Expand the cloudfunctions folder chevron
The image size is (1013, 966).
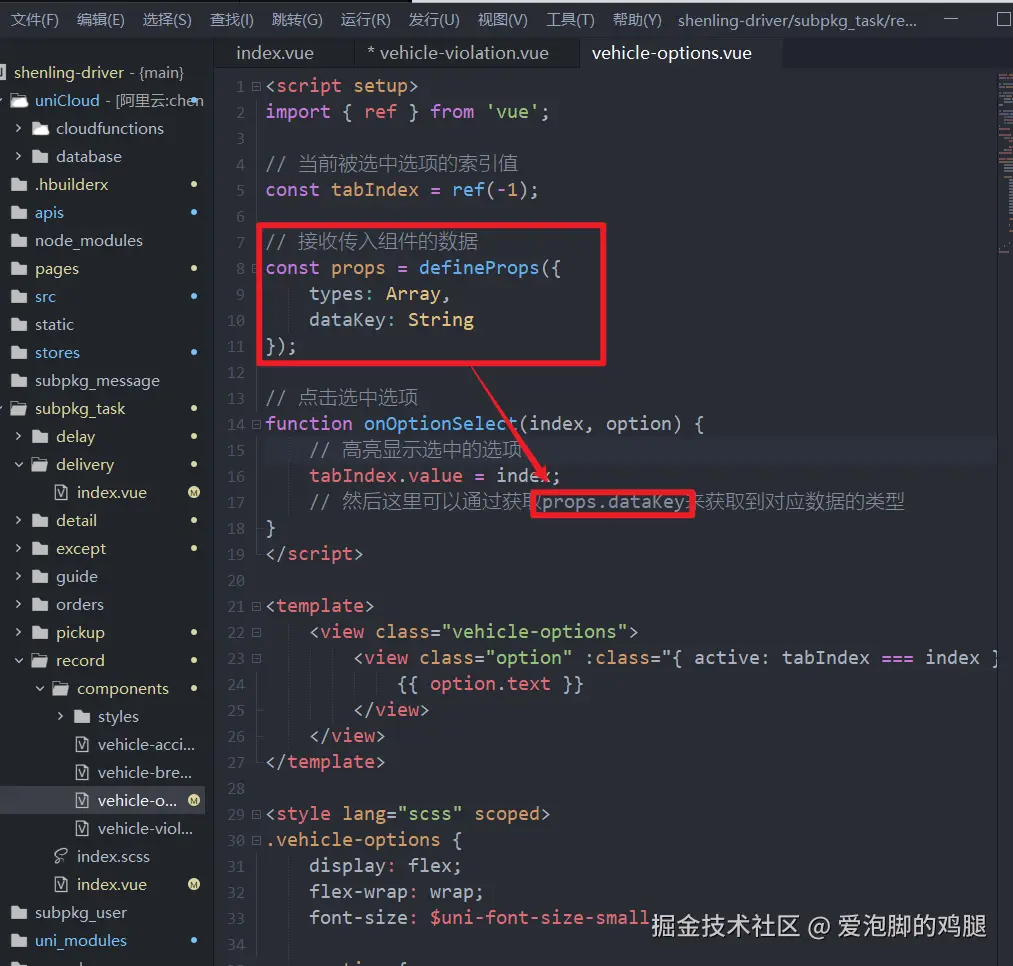point(18,129)
